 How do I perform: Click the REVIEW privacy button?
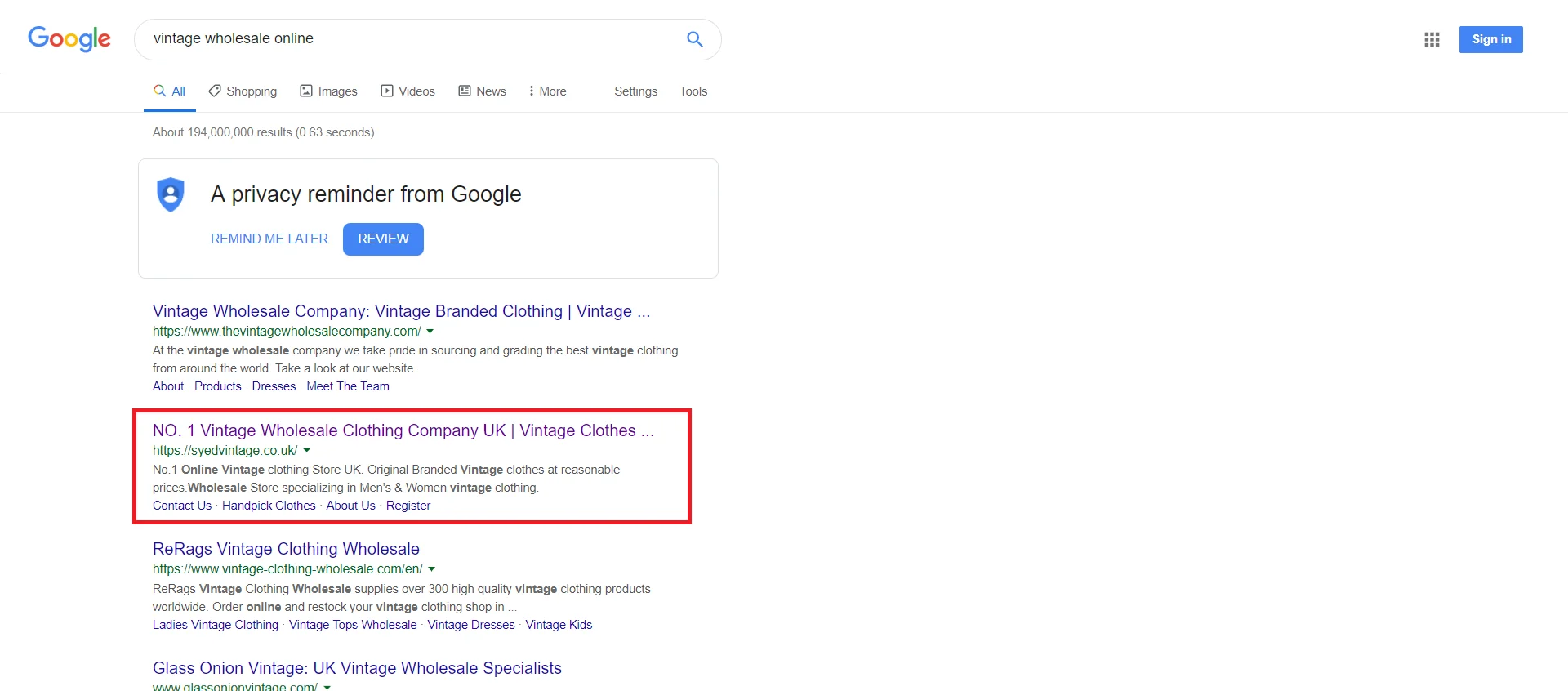383,239
